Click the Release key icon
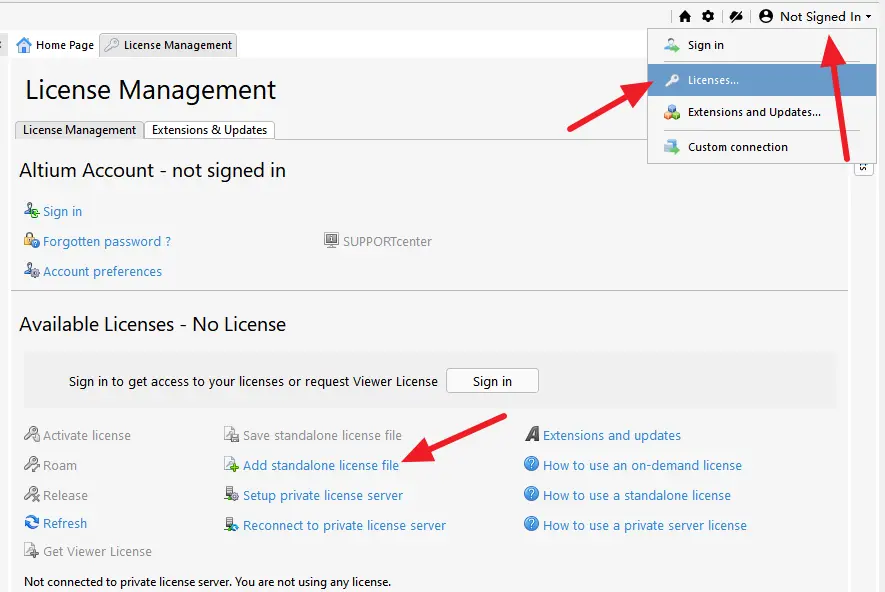 coord(32,494)
